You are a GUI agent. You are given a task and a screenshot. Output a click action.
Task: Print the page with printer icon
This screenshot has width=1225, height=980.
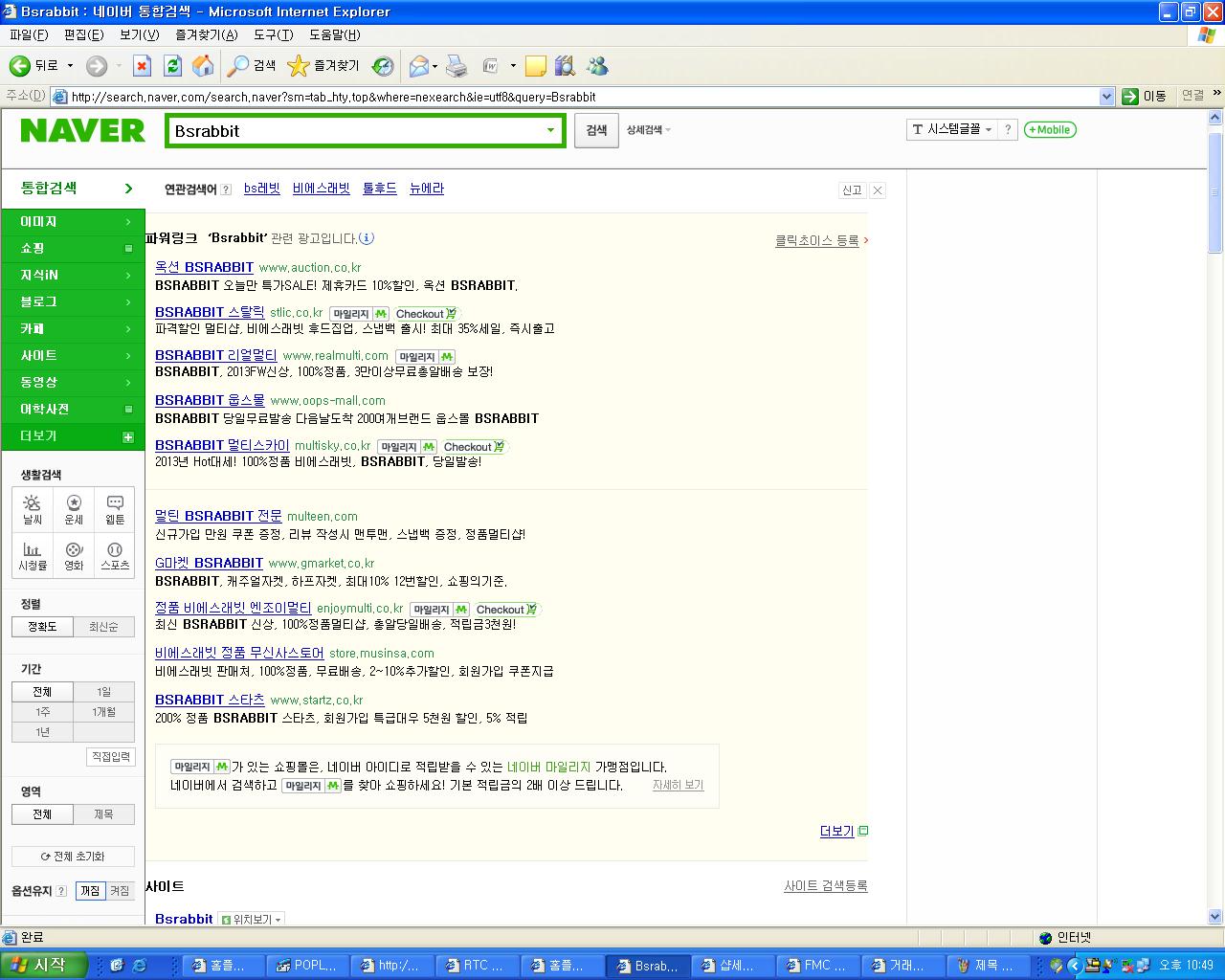pos(457,66)
